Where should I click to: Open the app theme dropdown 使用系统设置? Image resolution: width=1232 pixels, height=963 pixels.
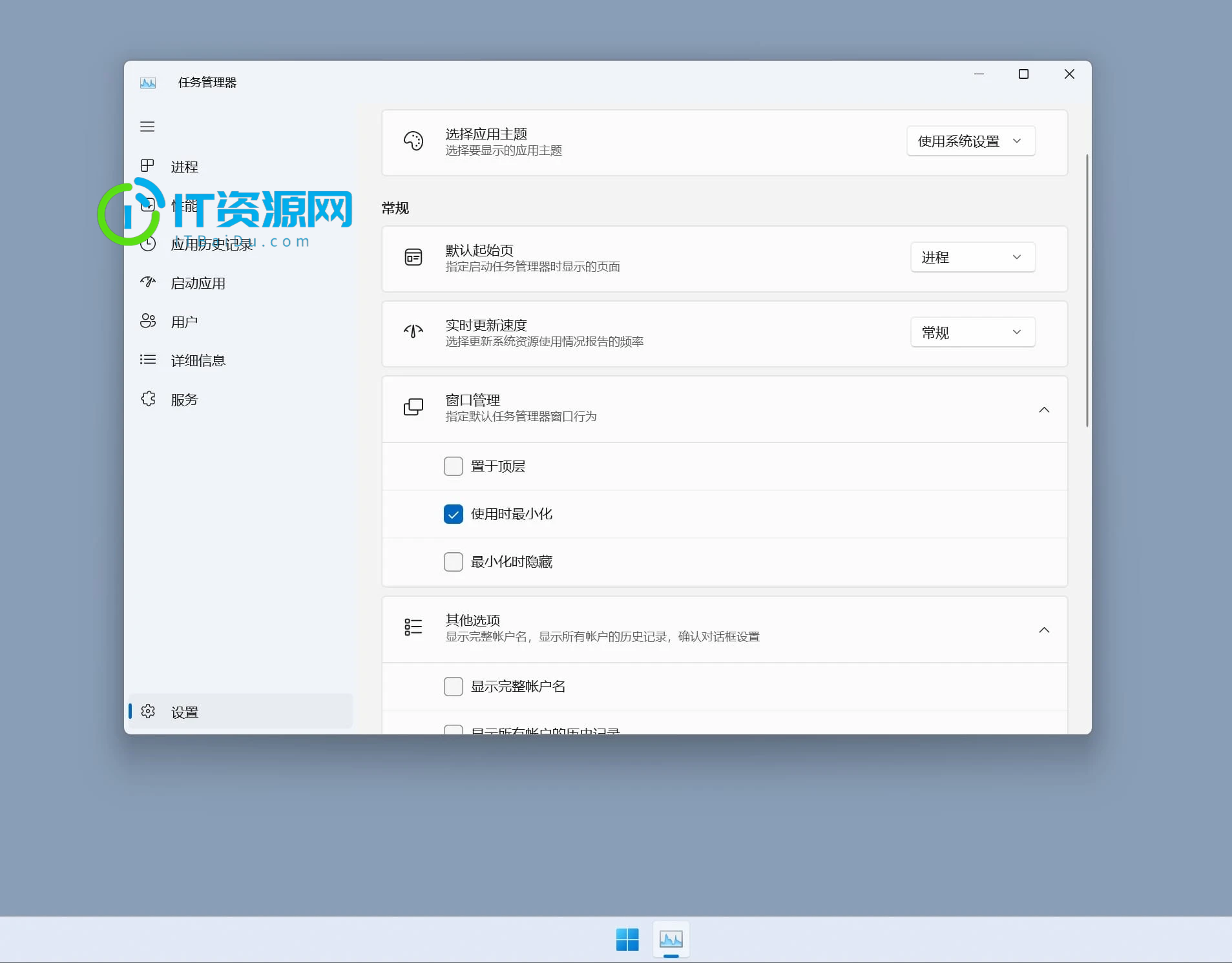[971, 141]
